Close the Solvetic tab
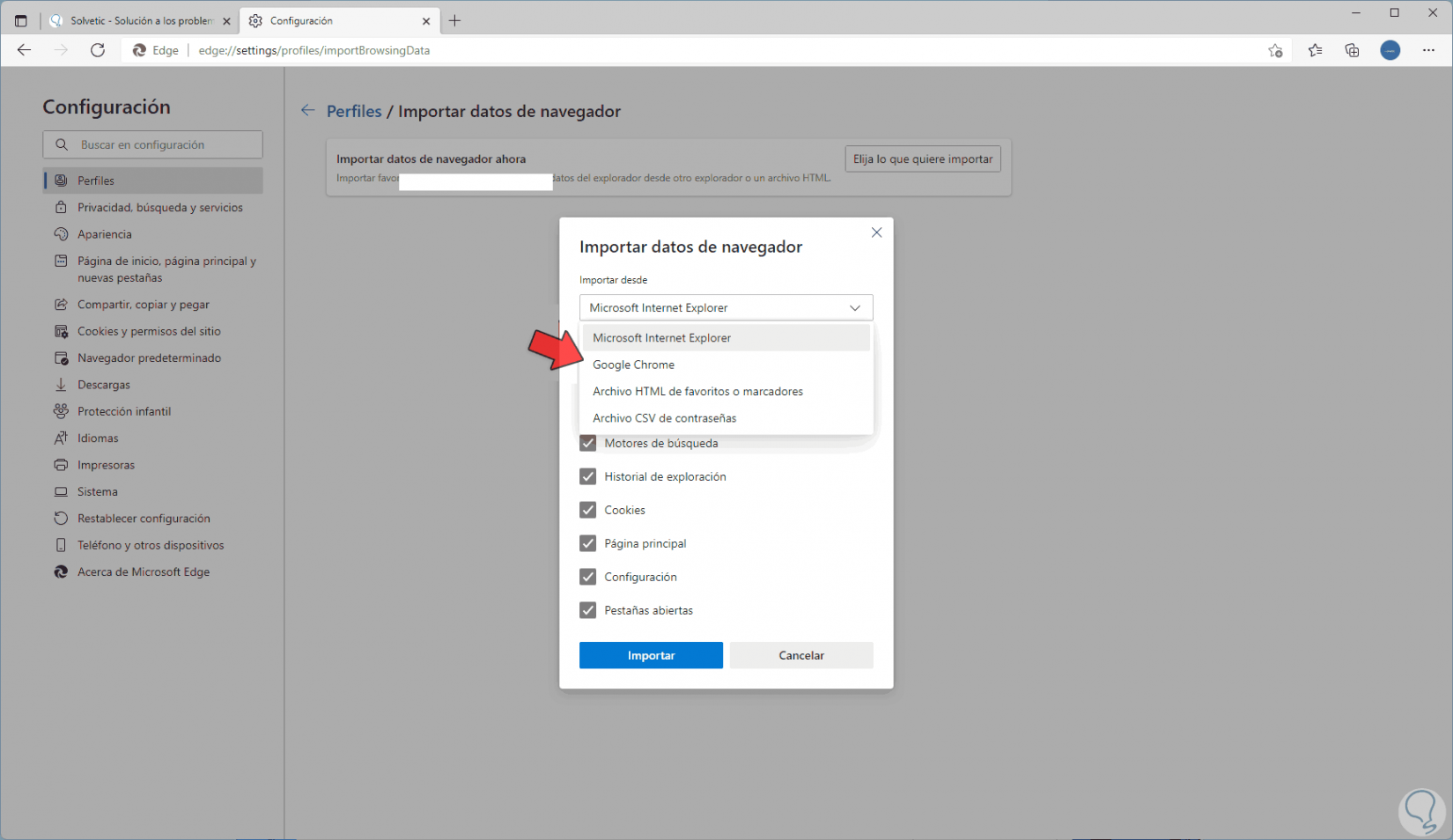The image size is (1453, 840). coord(226,21)
